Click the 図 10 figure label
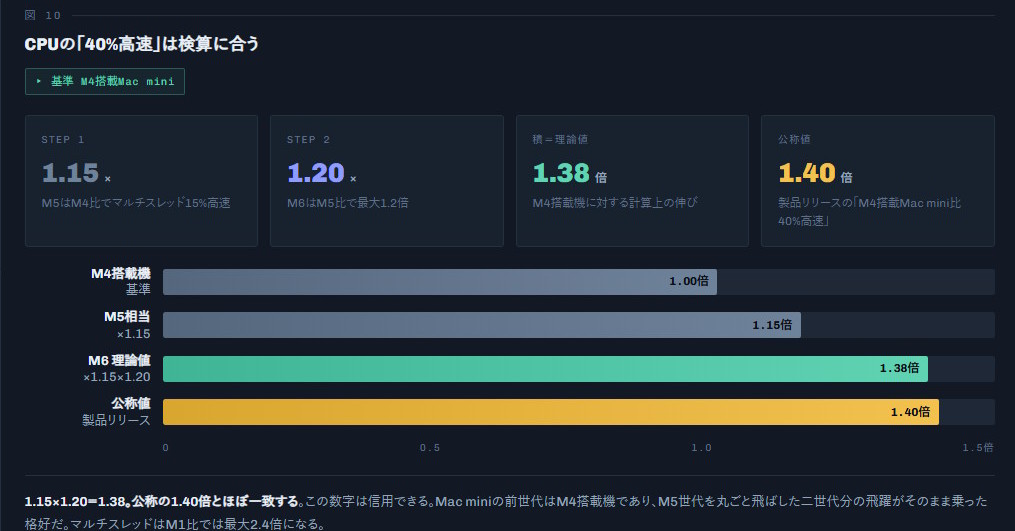 43,15
